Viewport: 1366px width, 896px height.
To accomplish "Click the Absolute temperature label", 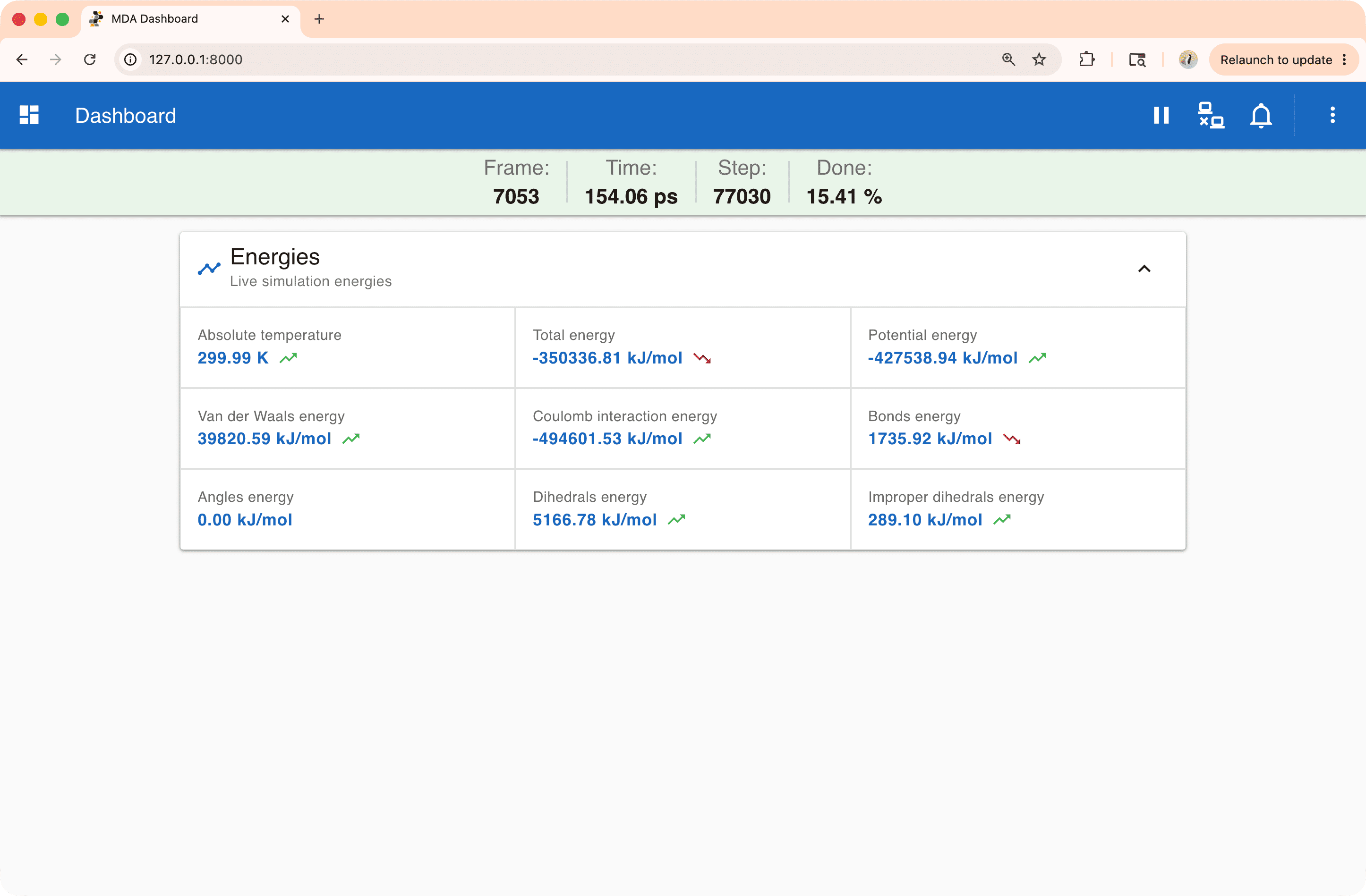I will point(269,335).
